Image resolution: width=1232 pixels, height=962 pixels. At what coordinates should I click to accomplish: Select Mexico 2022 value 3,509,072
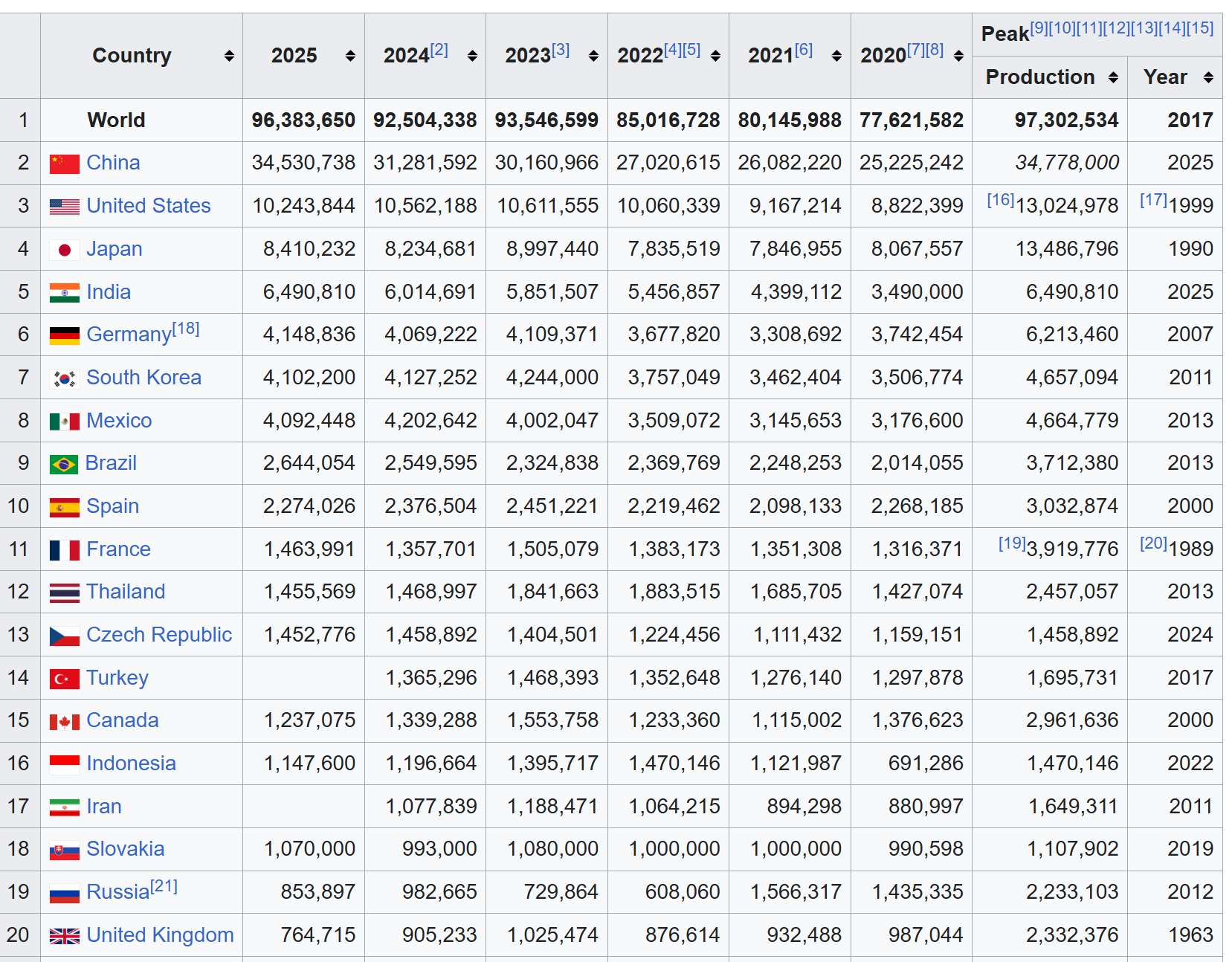click(674, 421)
